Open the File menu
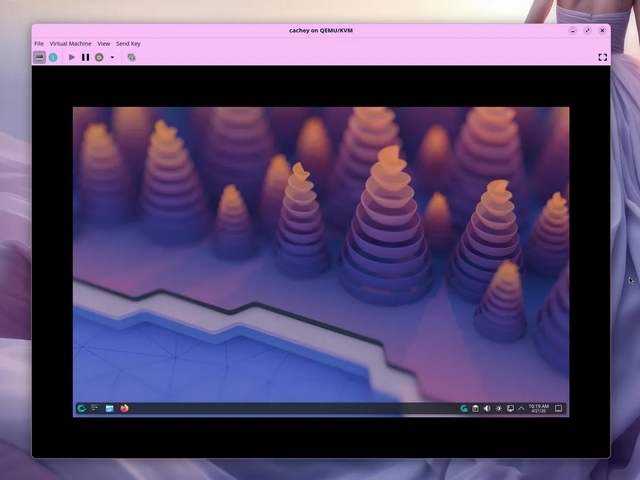640x480 pixels. pos(39,43)
